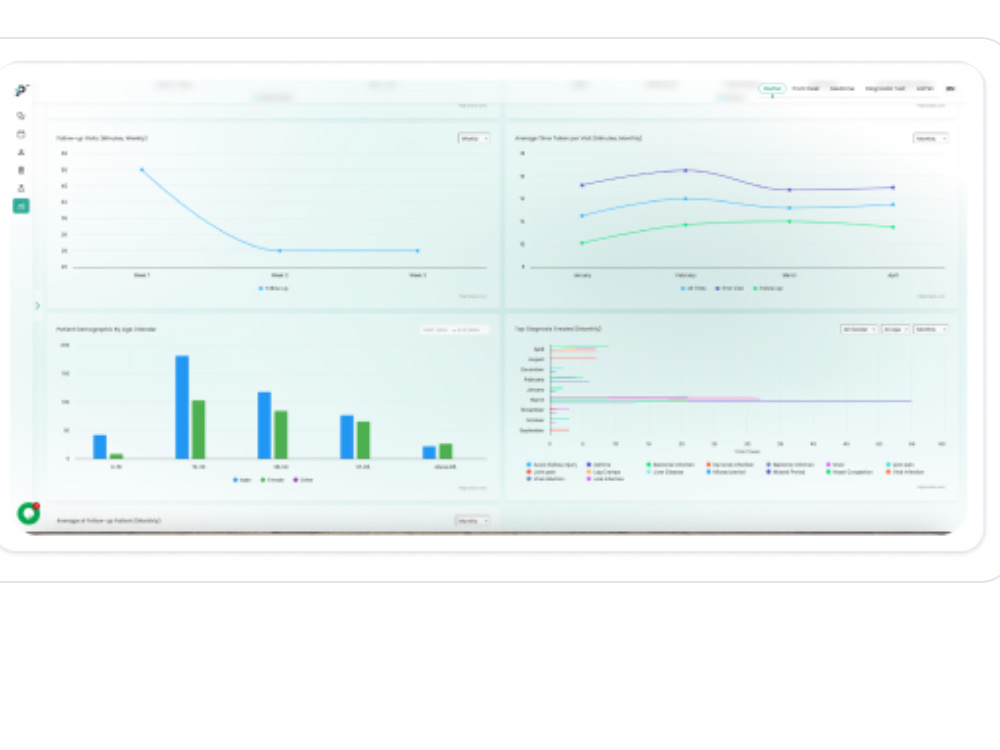1000x750 pixels.
Task: Open the Weekly dropdown on Follow-up Visits chart
Action: click(x=473, y=138)
